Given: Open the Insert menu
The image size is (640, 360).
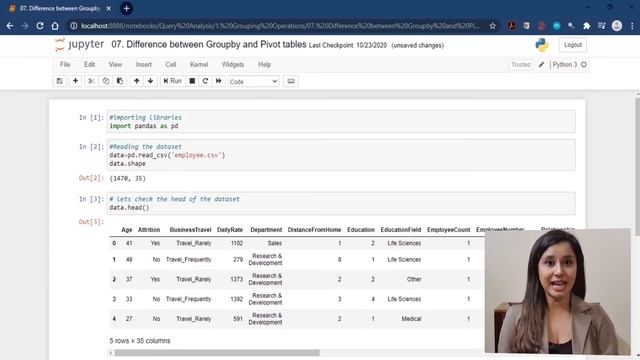Looking at the screenshot, I should (144, 64).
